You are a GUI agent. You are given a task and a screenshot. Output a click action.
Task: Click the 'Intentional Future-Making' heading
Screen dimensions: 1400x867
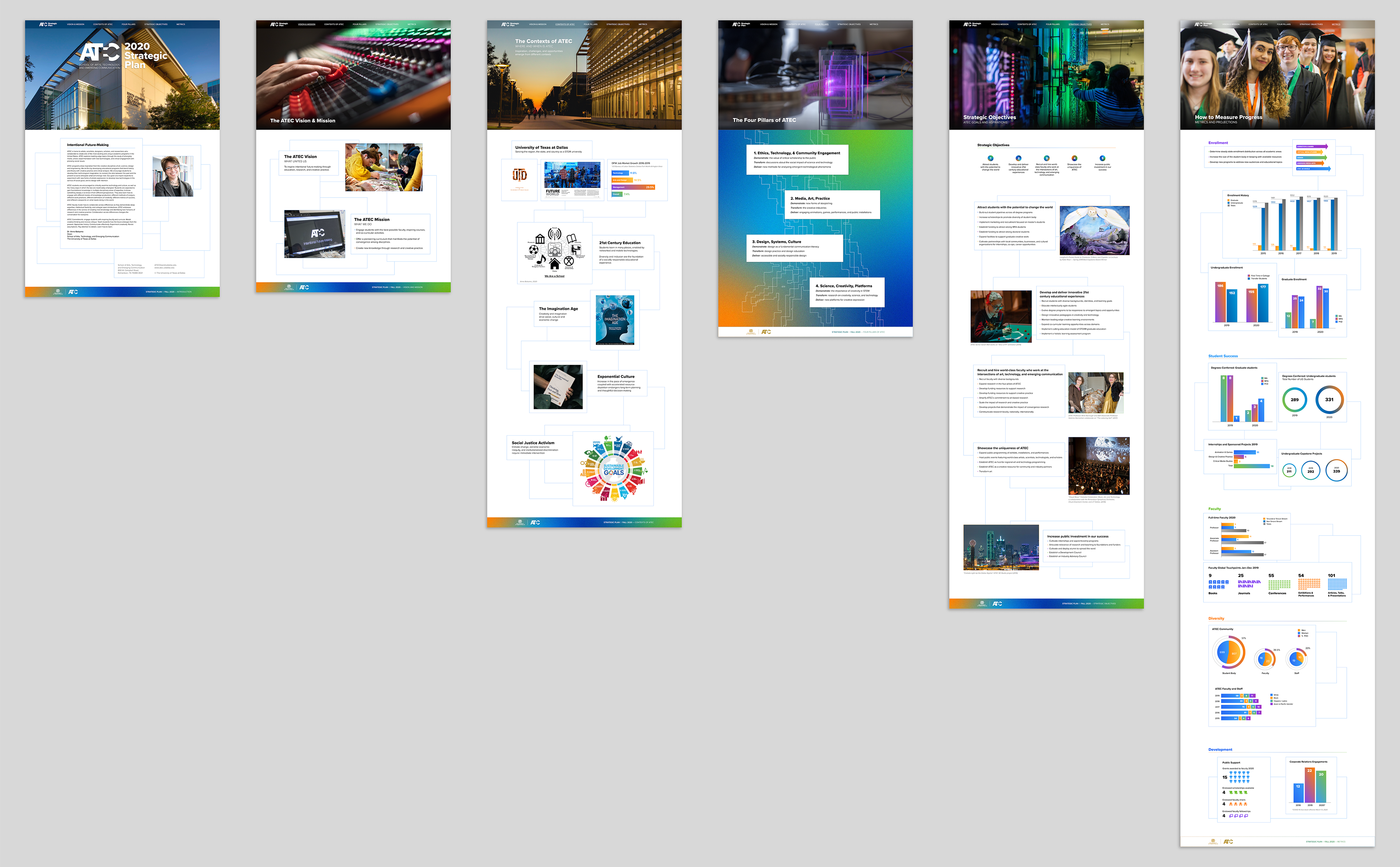click(88, 145)
